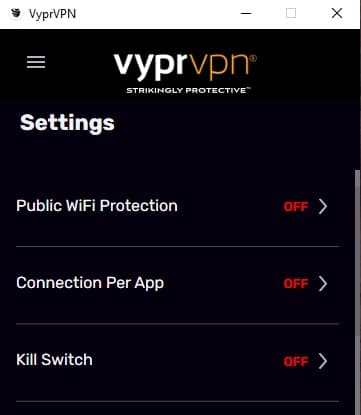The height and width of the screenshot is (415, 361).
Task: Toggle the Public WiFi Protection OFF status
Action: [296, 207]
